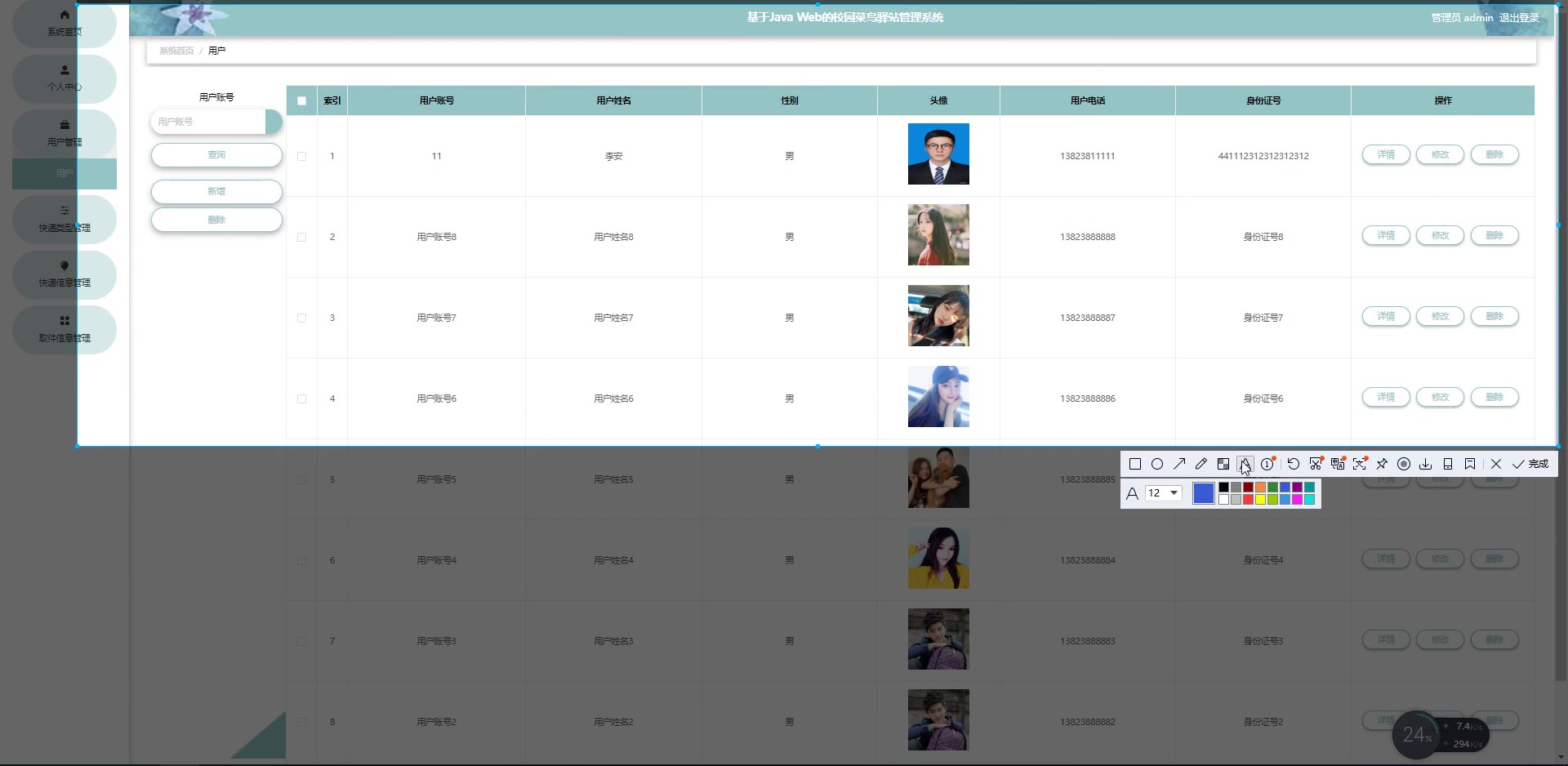This screenshot has width=1568, height=766.
Task: Select the rectangle annotation tool
Action: 1135,464
